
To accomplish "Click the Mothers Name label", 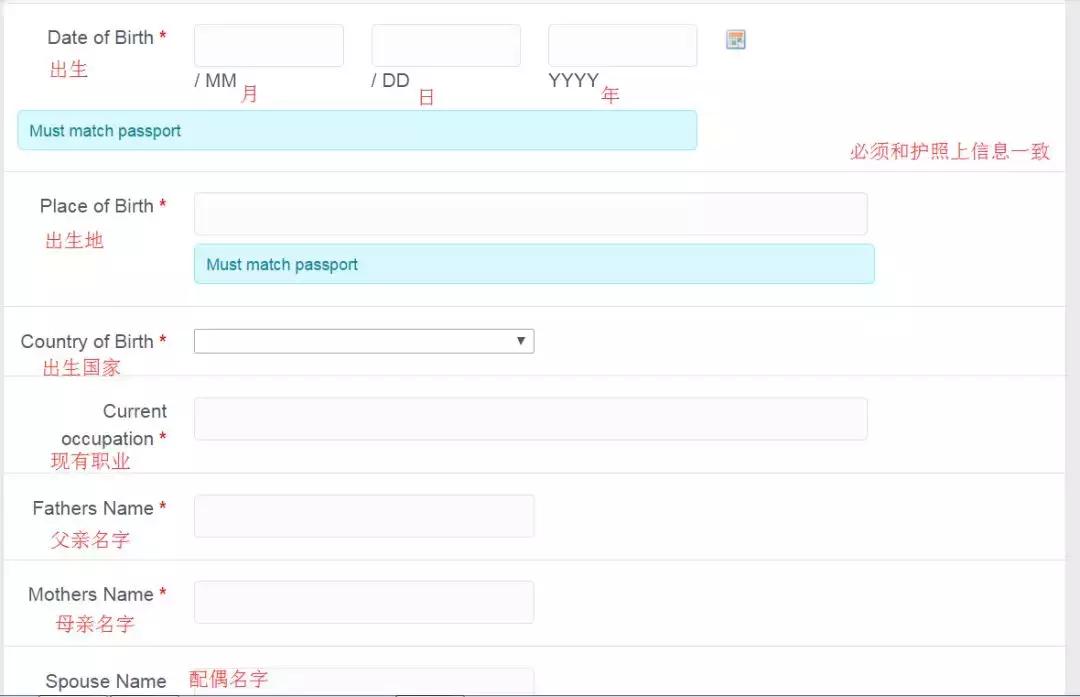I will (97, 594).
